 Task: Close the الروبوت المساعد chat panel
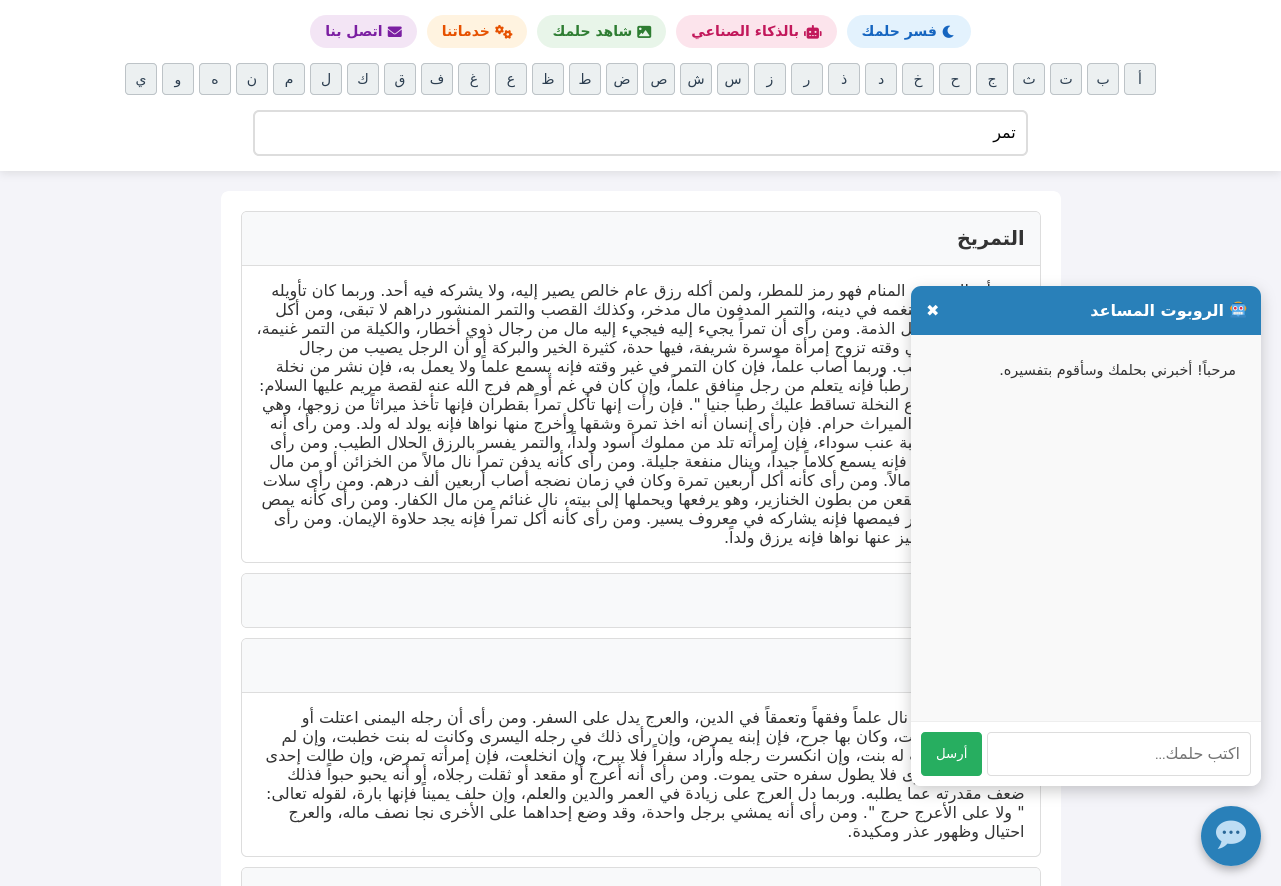coord(933,310)
